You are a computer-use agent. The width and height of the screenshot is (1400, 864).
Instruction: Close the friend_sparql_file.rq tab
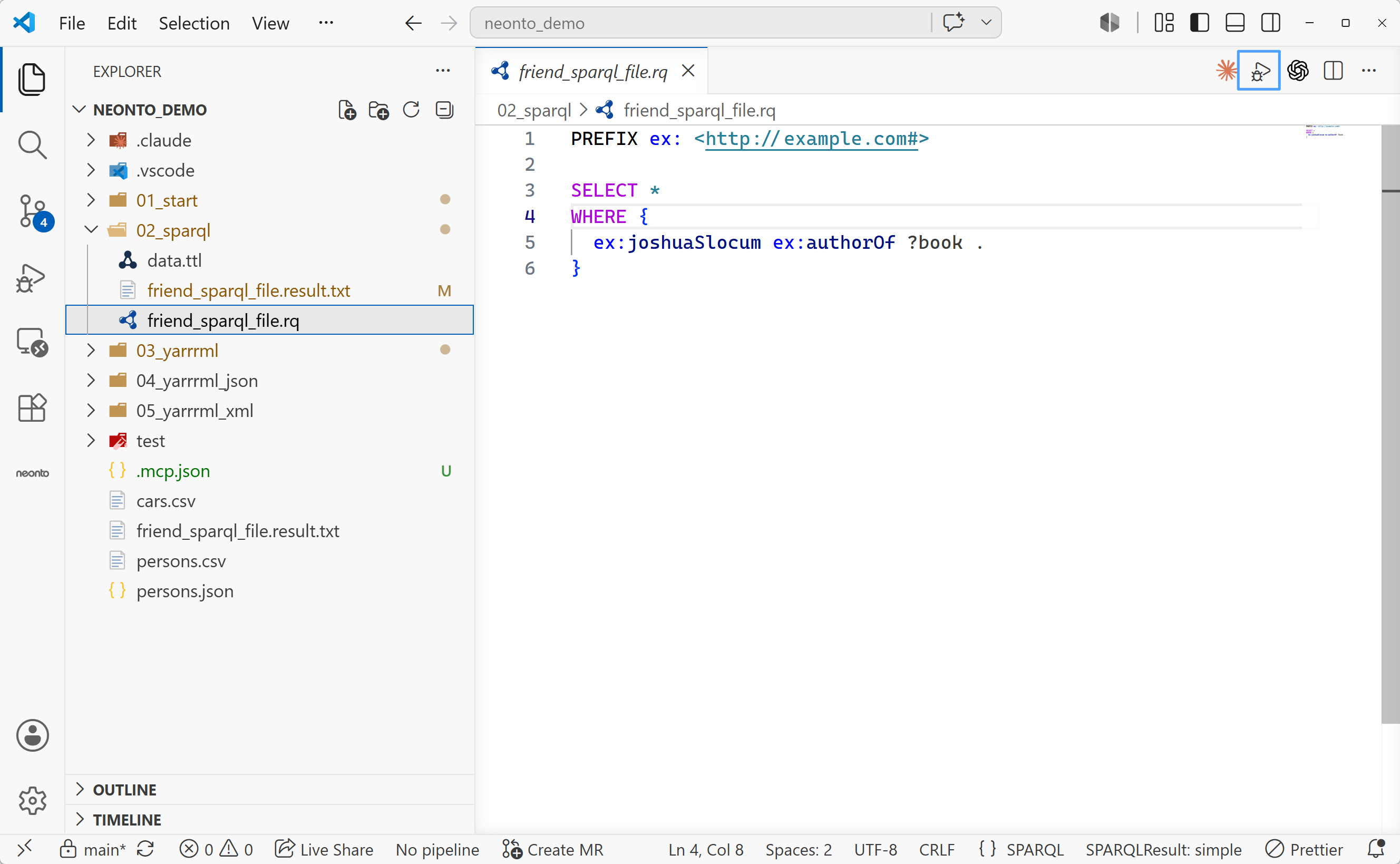coord(688,71)
